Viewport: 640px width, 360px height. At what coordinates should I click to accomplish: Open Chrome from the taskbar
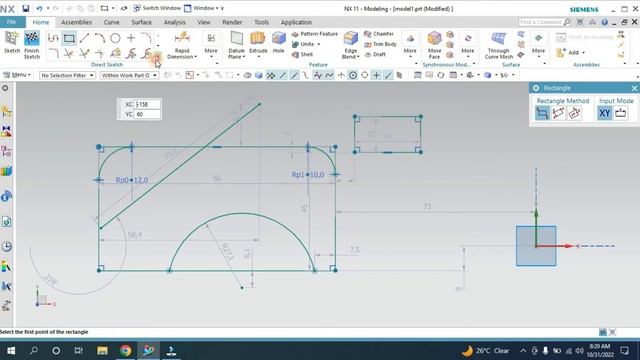point(125,351)
